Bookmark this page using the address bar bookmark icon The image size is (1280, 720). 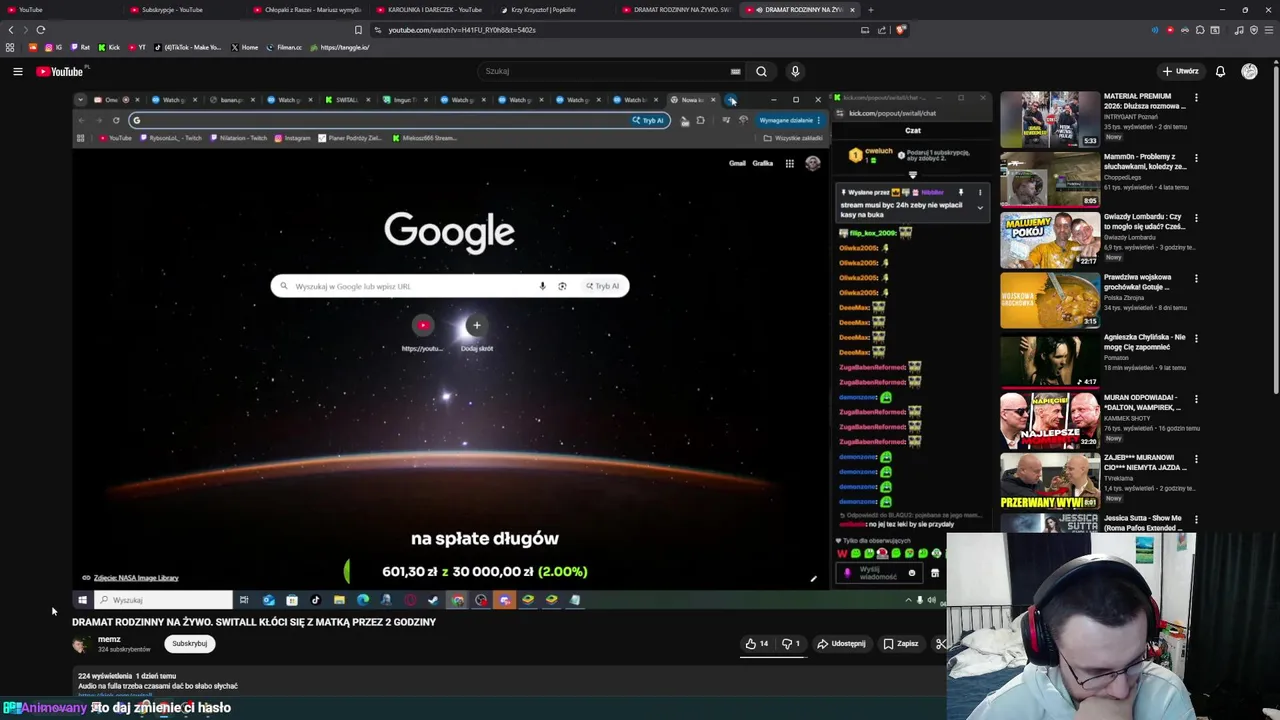358,30
